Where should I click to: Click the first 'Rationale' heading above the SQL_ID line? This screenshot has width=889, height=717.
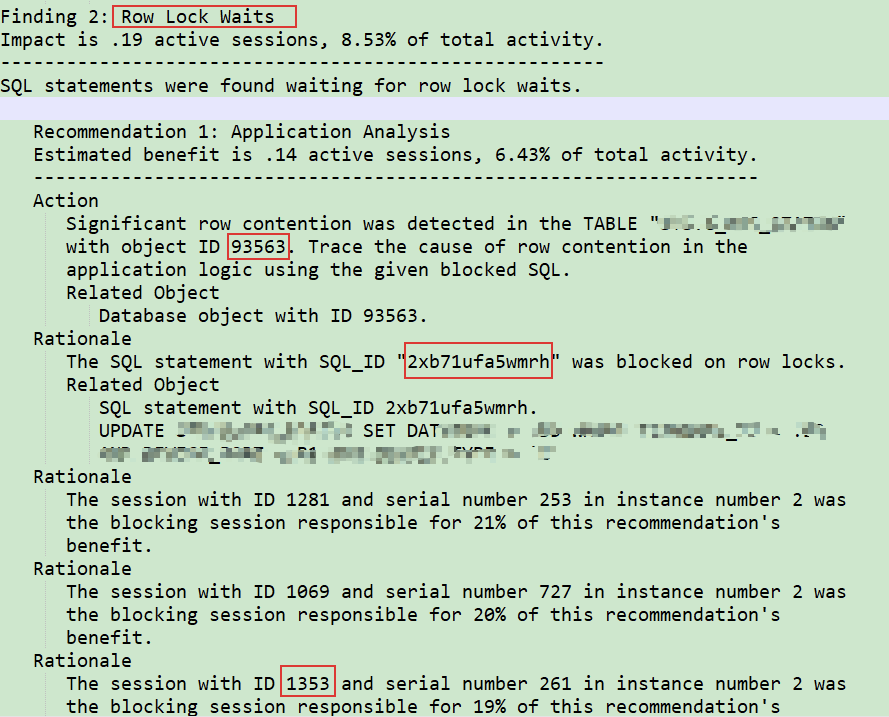coord(82,338)
